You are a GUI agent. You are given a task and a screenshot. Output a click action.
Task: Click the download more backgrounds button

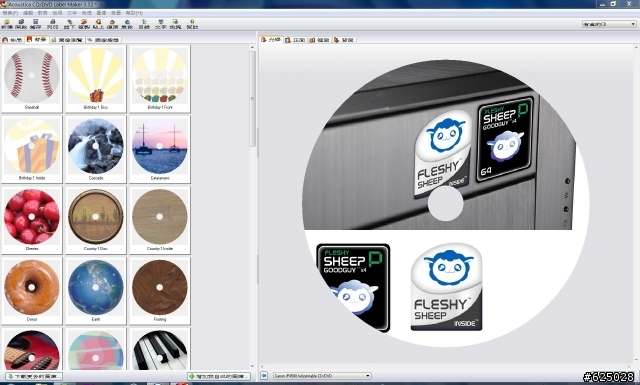(34, 376)
